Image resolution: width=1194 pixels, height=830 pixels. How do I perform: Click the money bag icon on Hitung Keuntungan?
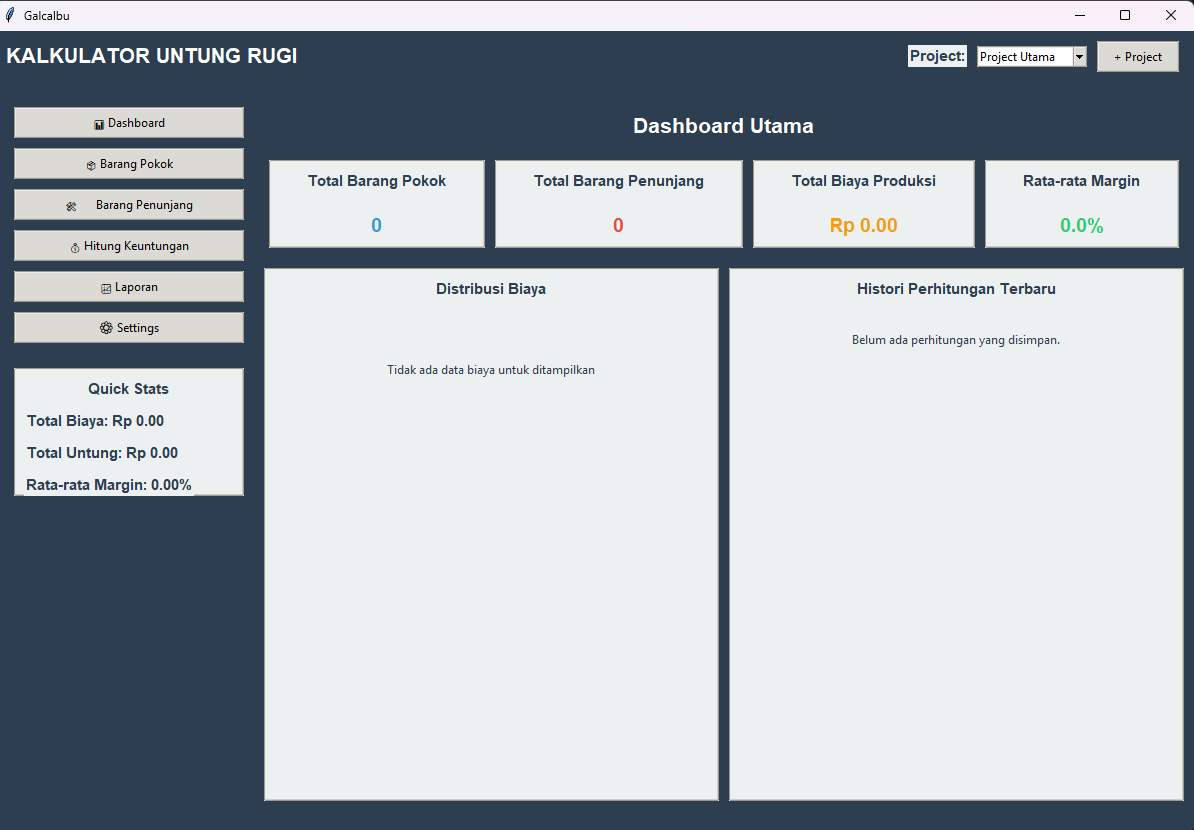tap(75, 247)
